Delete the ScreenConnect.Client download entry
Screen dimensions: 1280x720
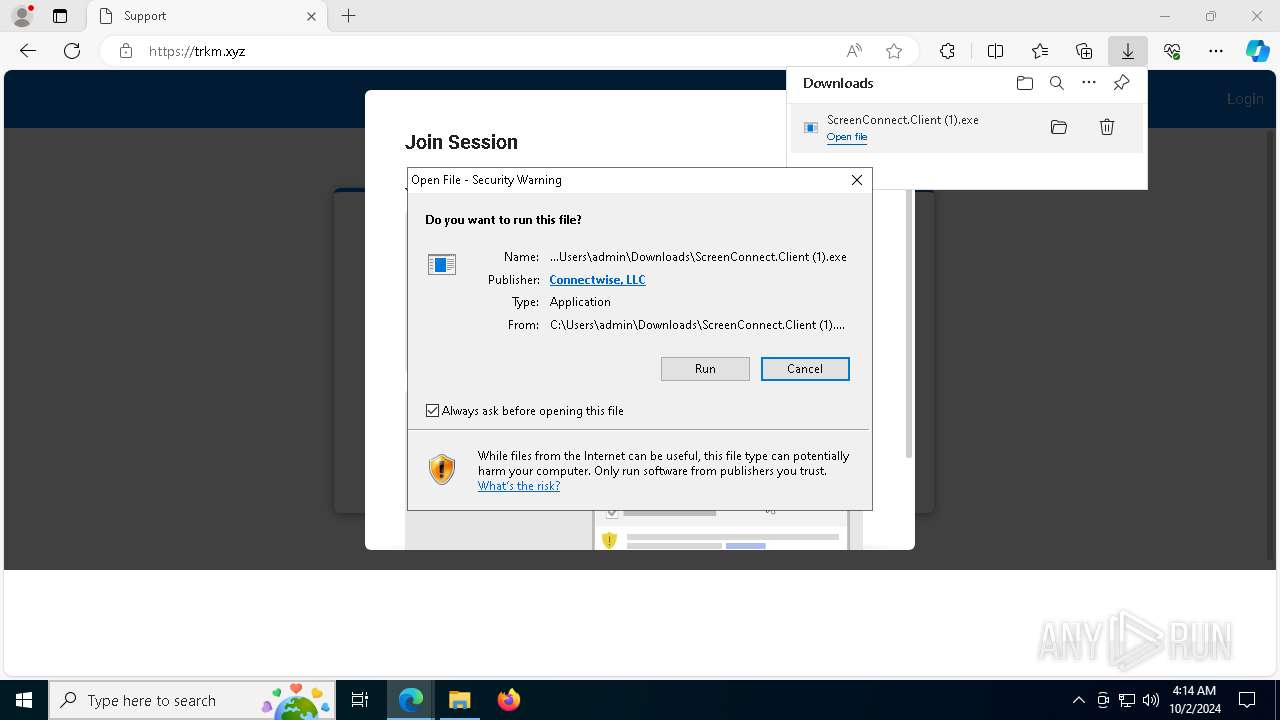click(x=1107, y=127)
